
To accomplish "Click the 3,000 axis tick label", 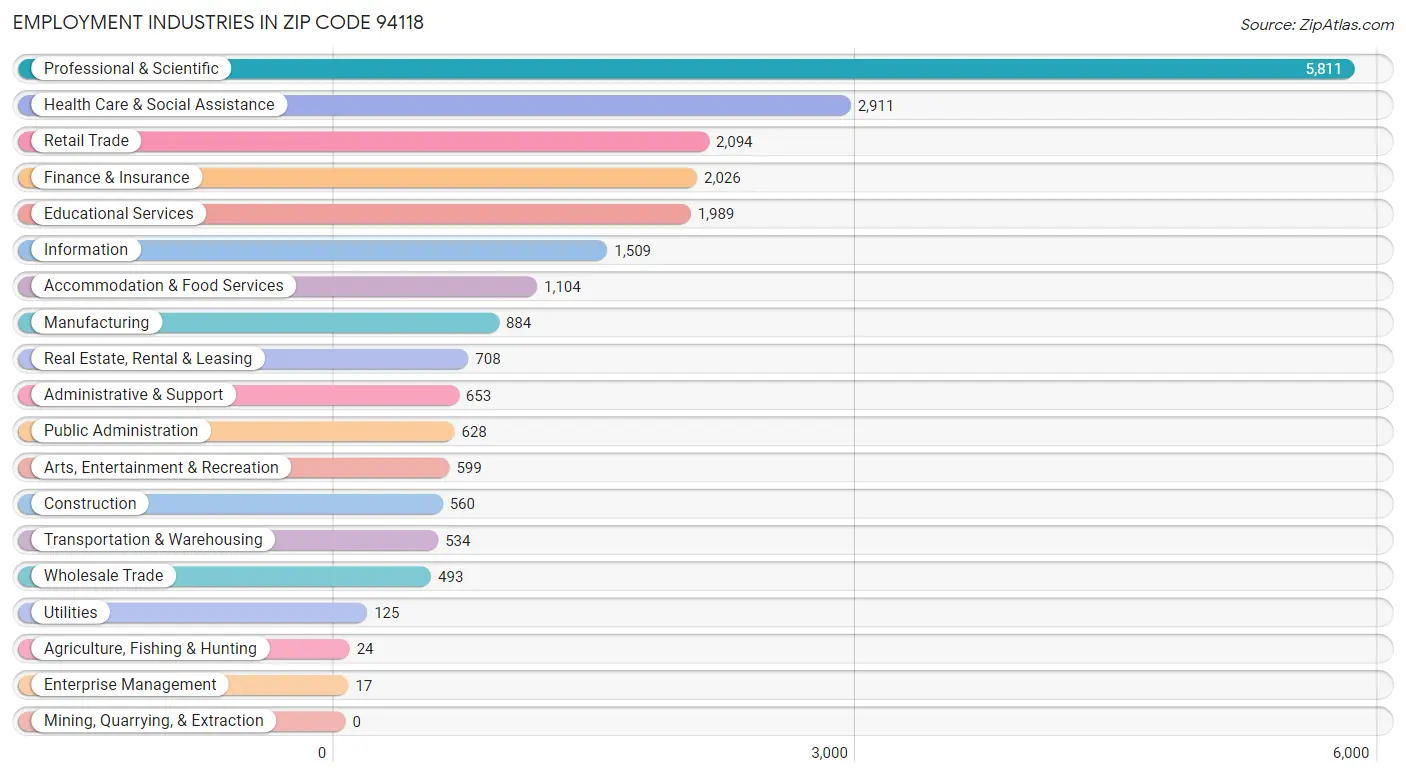I will (x=830, y=754).
